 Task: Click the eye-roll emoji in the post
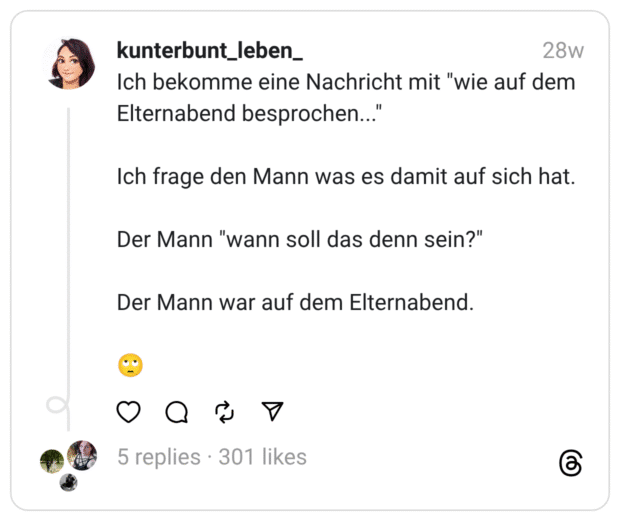coord(130,366)
